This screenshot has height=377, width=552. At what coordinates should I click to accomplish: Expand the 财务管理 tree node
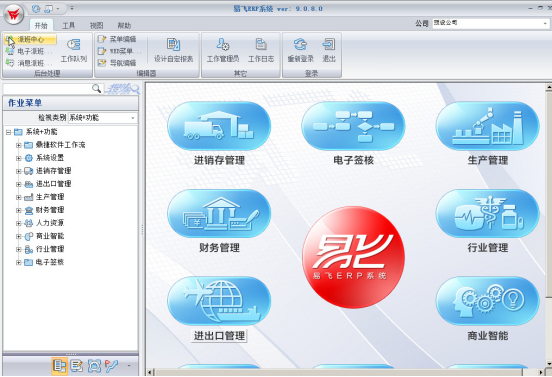(19, 211)
